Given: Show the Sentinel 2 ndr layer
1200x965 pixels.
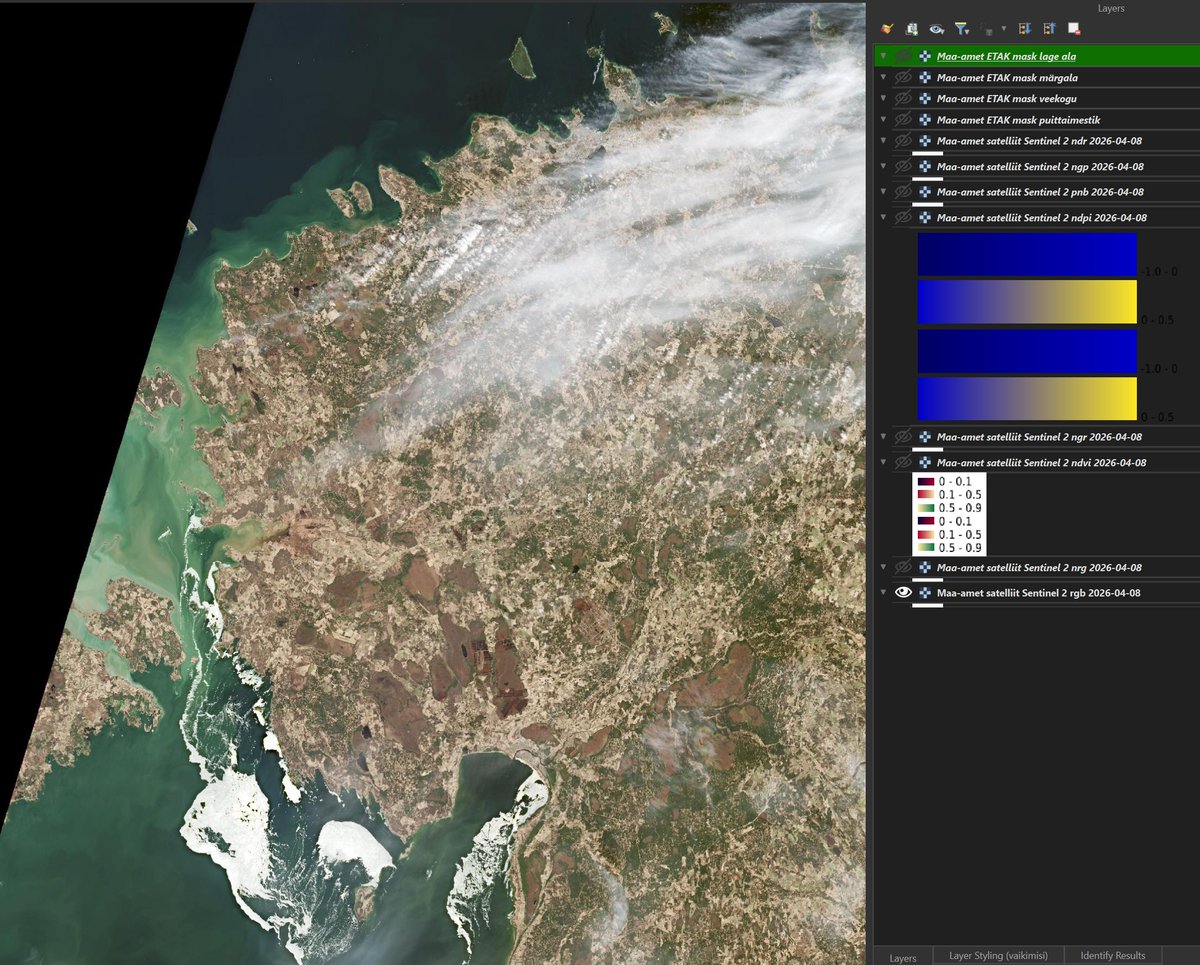Looking at the screenshot, I should 903,140.
